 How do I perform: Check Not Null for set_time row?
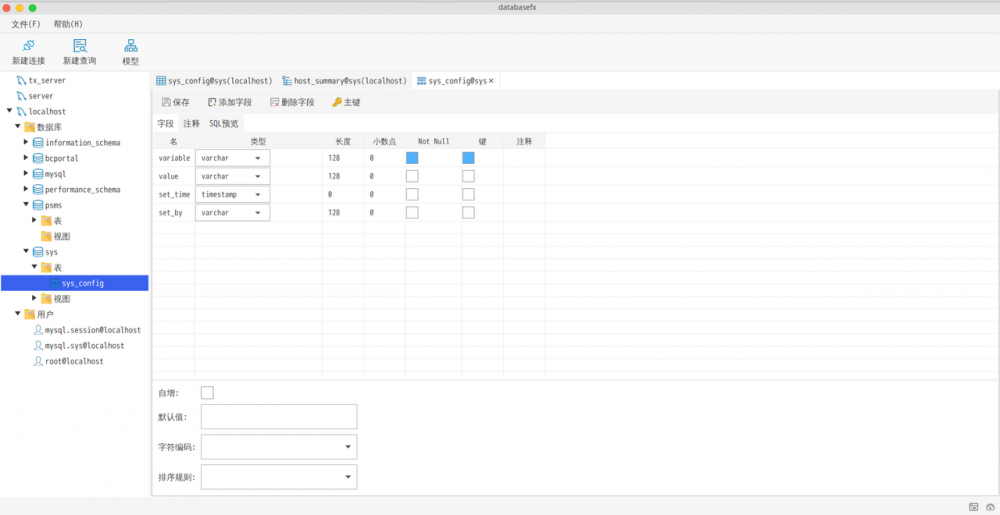pos(412,194)
